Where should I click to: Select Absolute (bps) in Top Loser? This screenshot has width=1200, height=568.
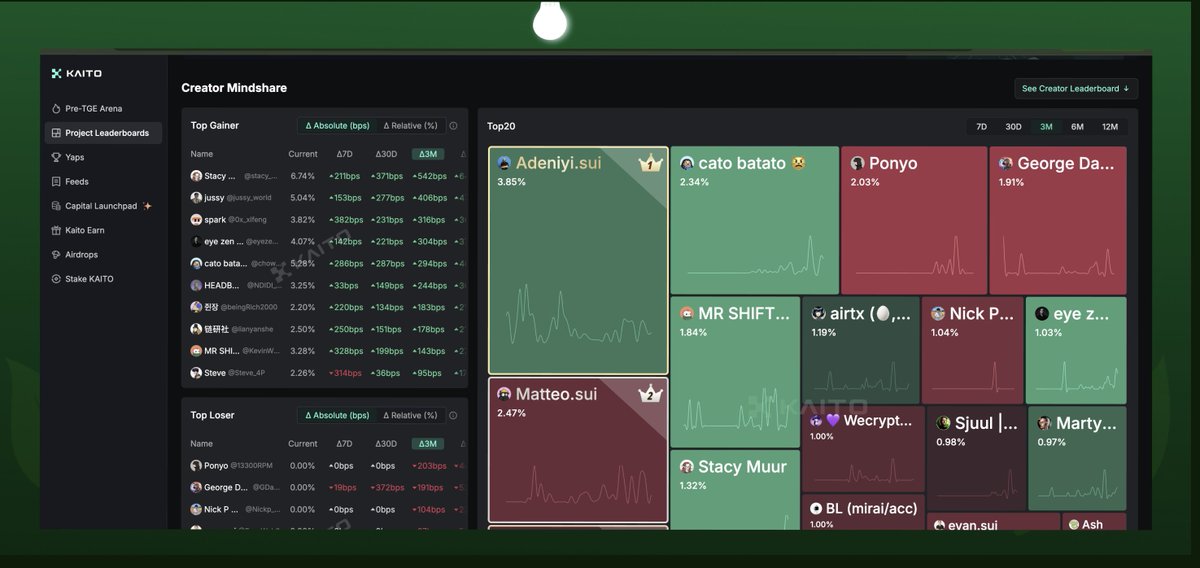pos(337,415)
